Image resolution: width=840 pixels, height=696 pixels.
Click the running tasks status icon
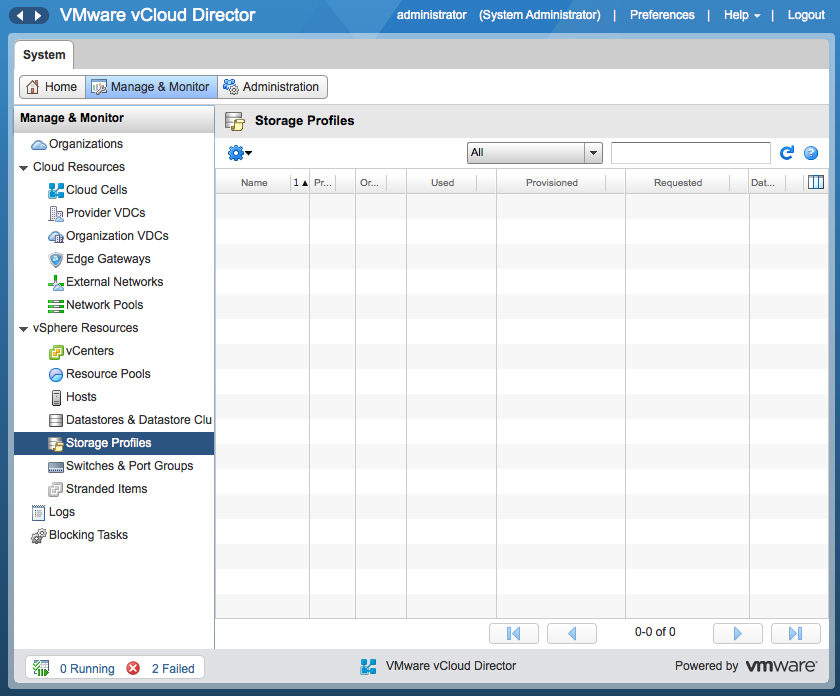click(41, 668)
